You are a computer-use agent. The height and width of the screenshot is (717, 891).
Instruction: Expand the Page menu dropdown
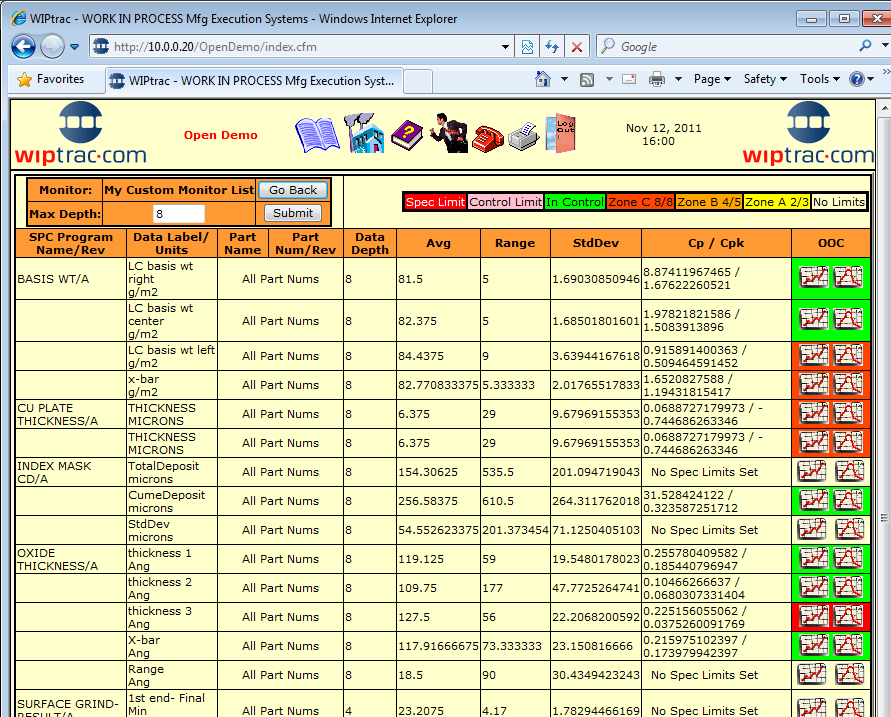713,79
